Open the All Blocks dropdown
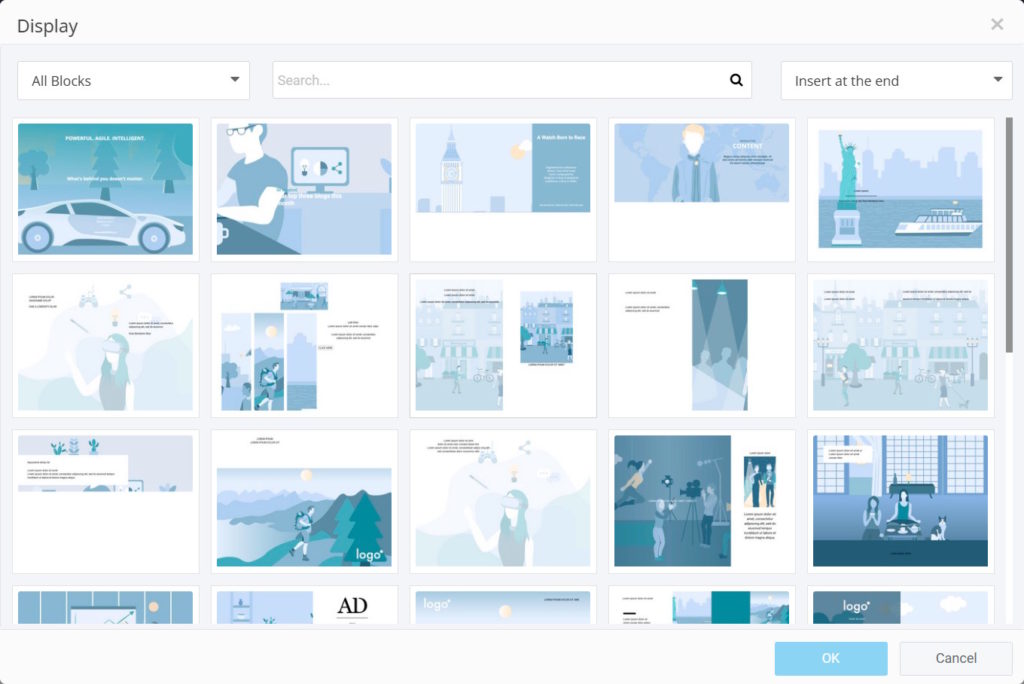 (x=133, y=80)
